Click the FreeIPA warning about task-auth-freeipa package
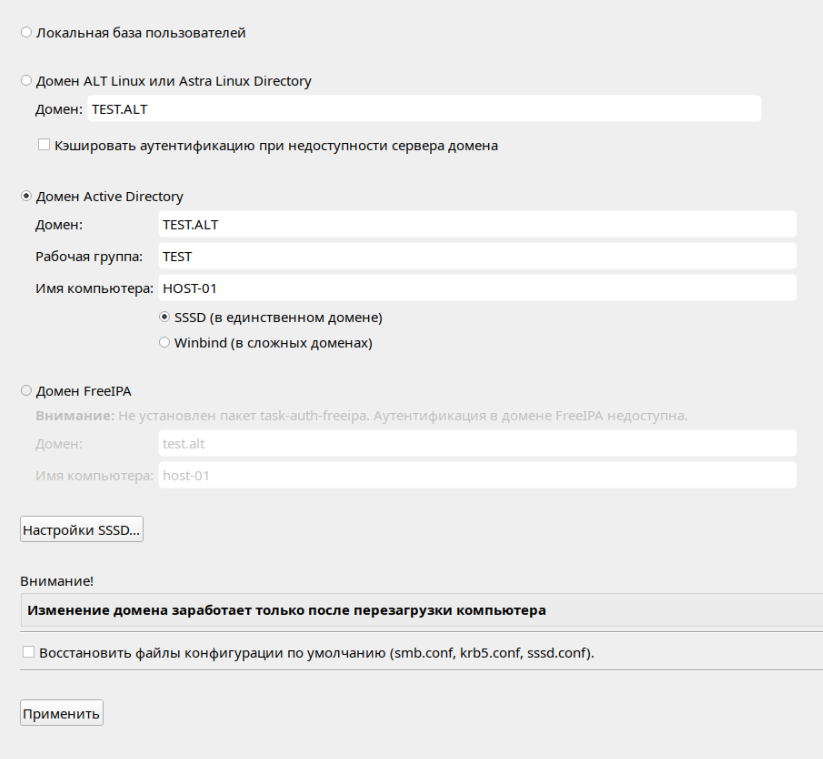The width and height of the screenshot is (823, 759). pos(362,416)
